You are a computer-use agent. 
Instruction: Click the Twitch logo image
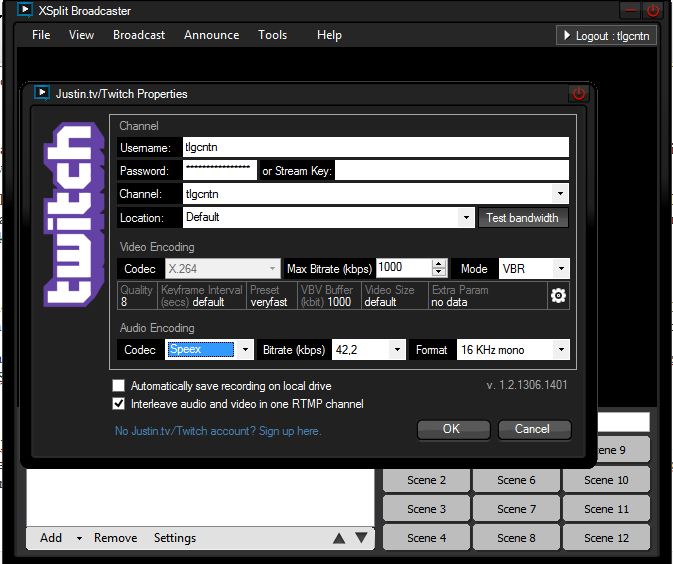(74, 213)
